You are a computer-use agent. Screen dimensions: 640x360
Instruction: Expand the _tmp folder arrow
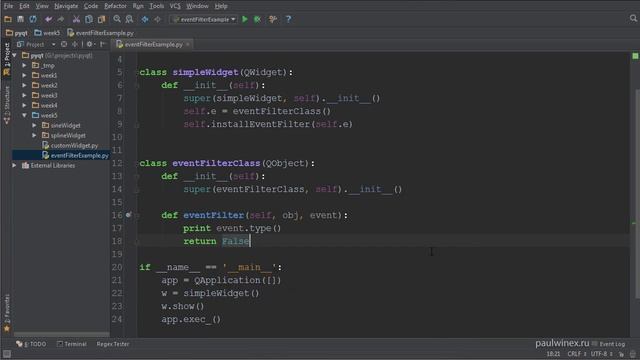tap(24, 65)
